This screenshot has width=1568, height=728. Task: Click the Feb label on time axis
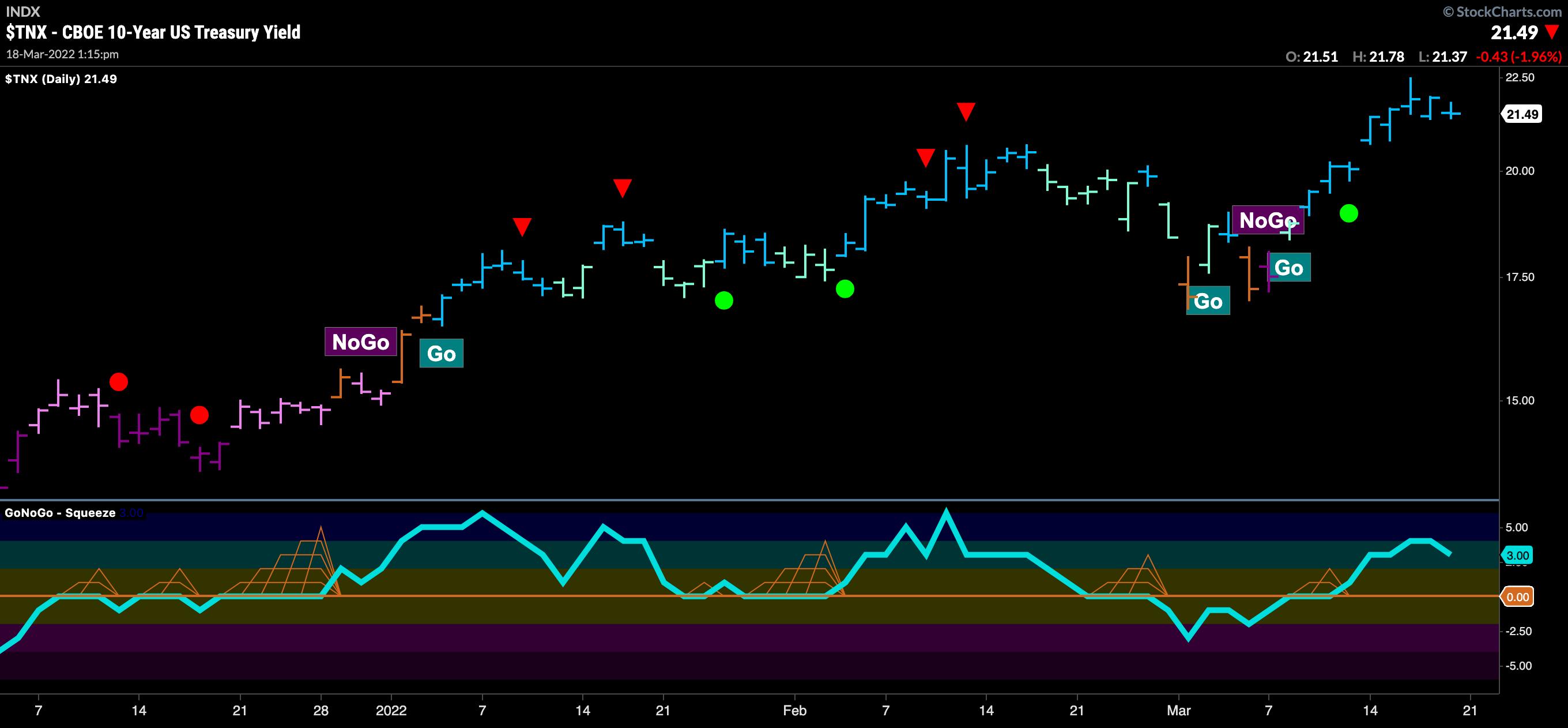[794, 711]
